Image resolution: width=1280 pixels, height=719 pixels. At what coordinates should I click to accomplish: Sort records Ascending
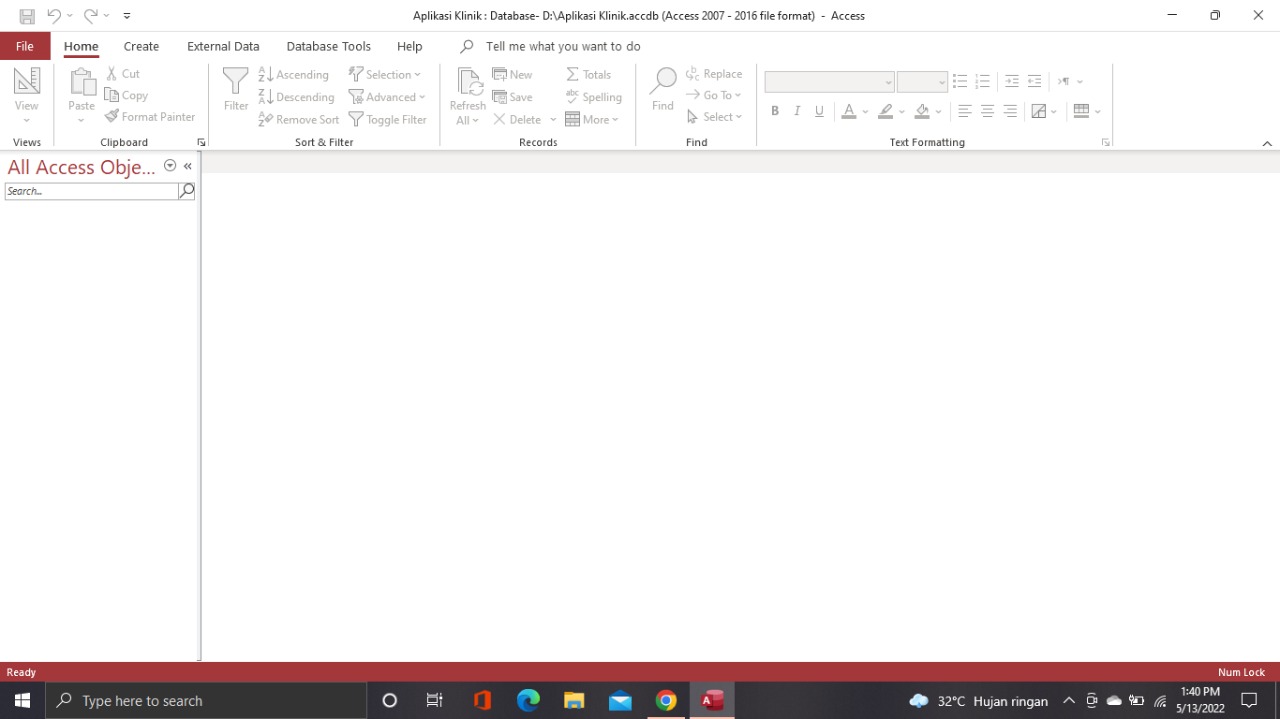293,75
